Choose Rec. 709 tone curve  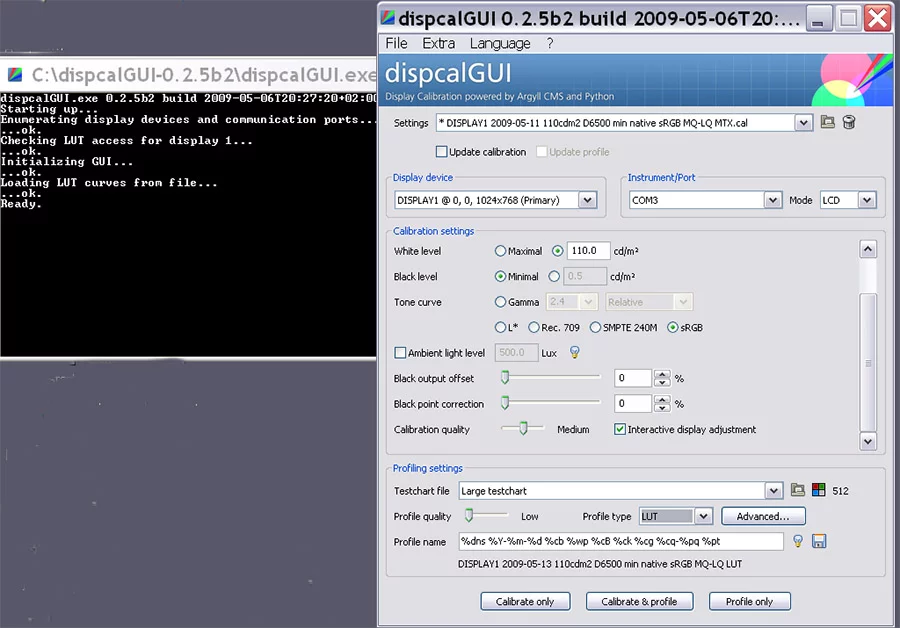tap(534, 327)
